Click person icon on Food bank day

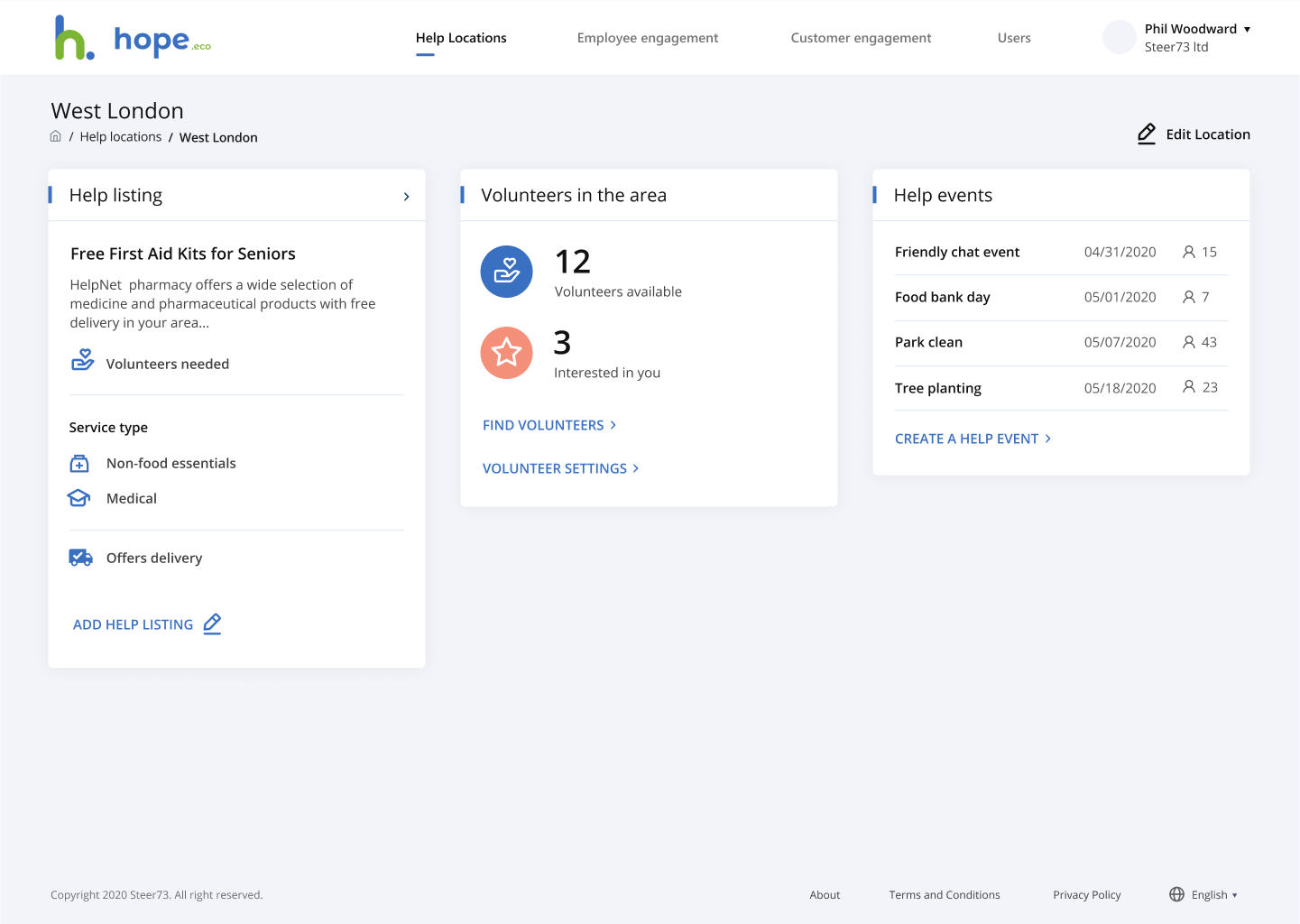[1189, 297]
